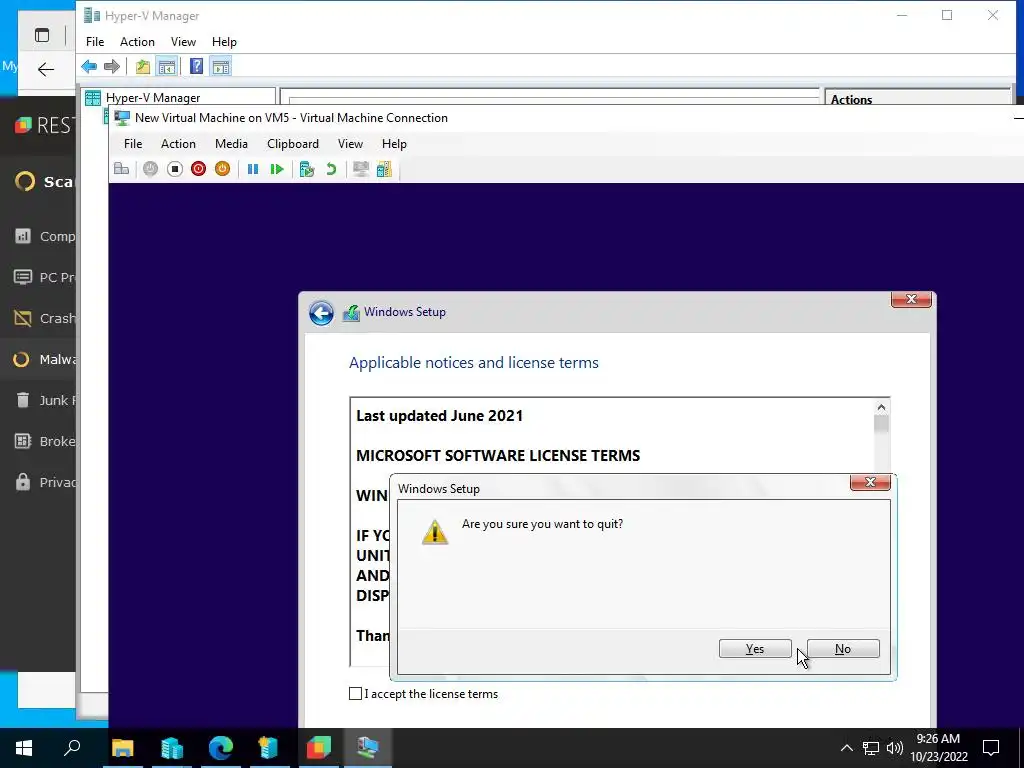The width and height of the screenshot is (1024, 768).
Task: Open Action menu in Hyper-V Manager window
Action: [137, 42]
